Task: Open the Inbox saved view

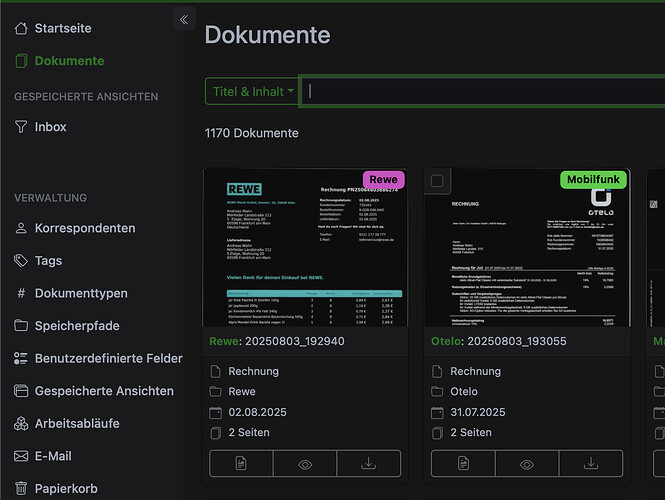Action: pyautogui.click(x=50, y=127)
